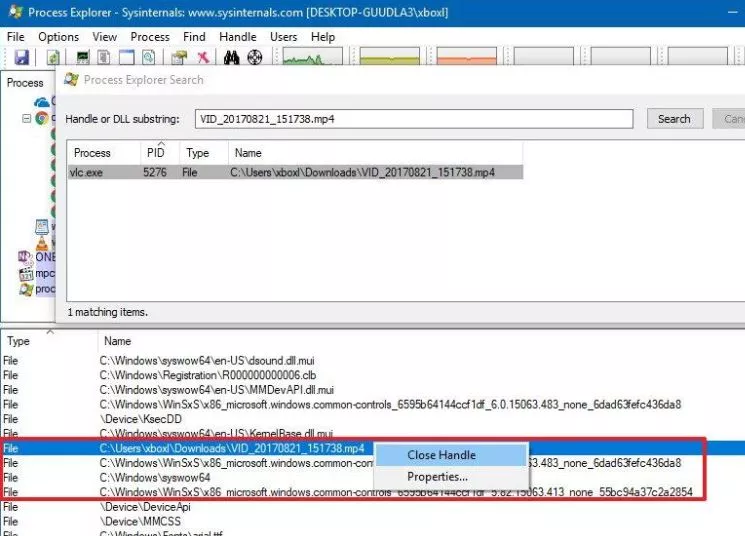
Task: Select the crosshair Find Window's Process icon
Action: point(255,57)
